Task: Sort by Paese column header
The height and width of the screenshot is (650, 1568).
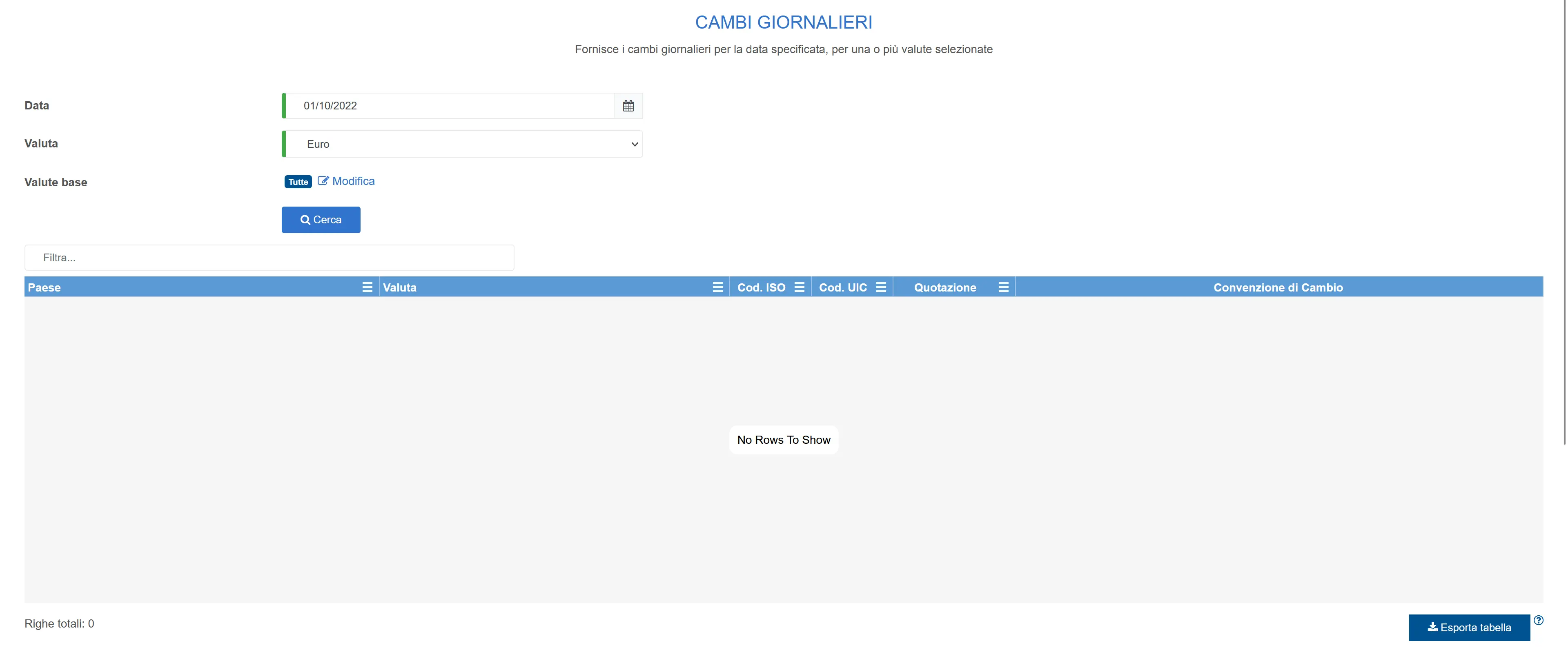Action: [45, 287]
